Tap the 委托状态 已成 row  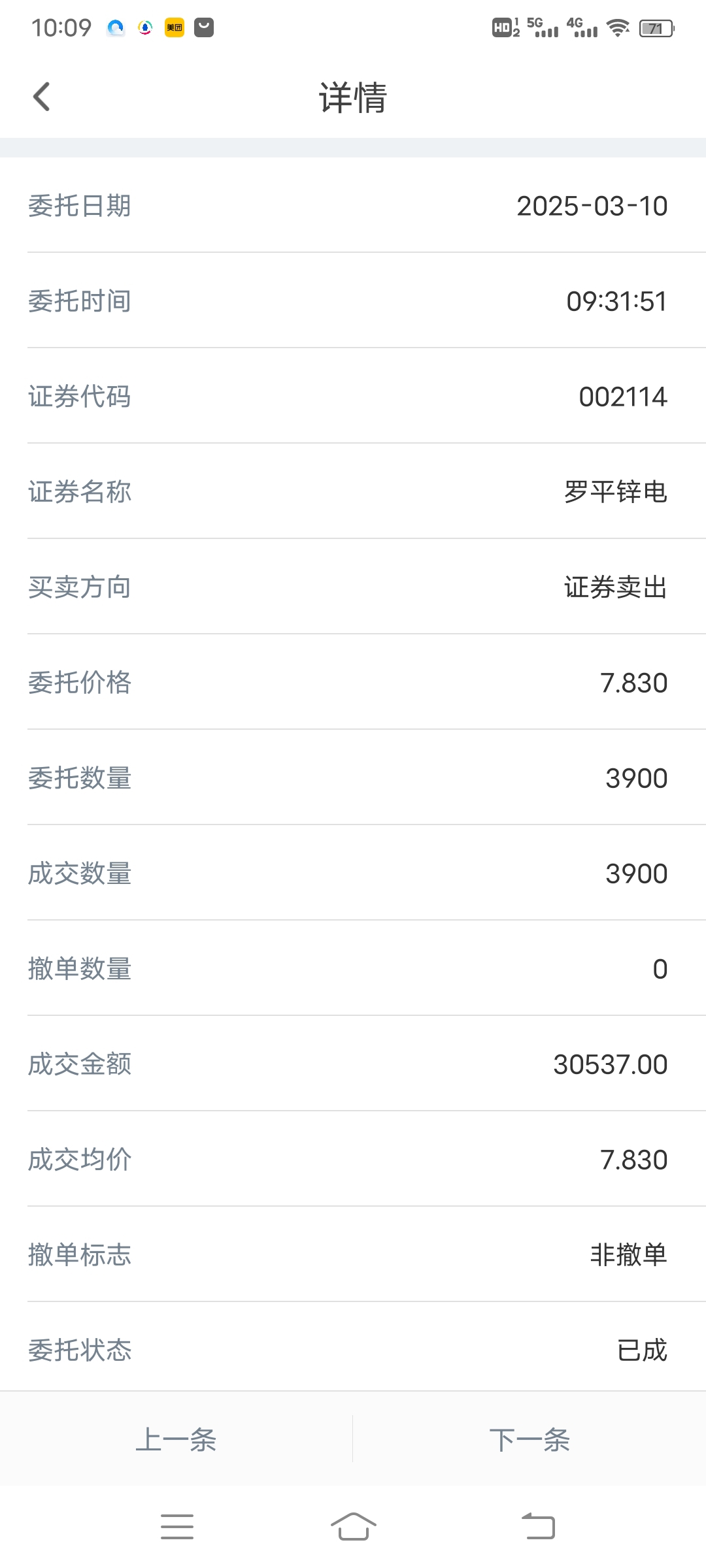coord(353,1350)
